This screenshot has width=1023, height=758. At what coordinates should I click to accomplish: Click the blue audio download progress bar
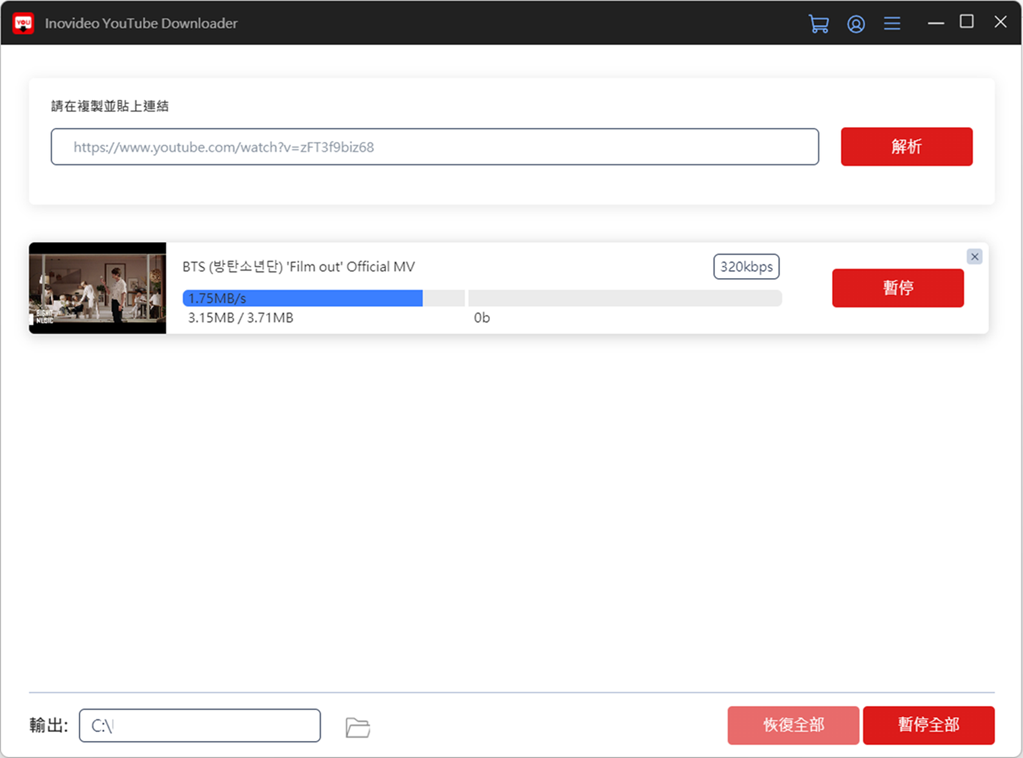324,298
